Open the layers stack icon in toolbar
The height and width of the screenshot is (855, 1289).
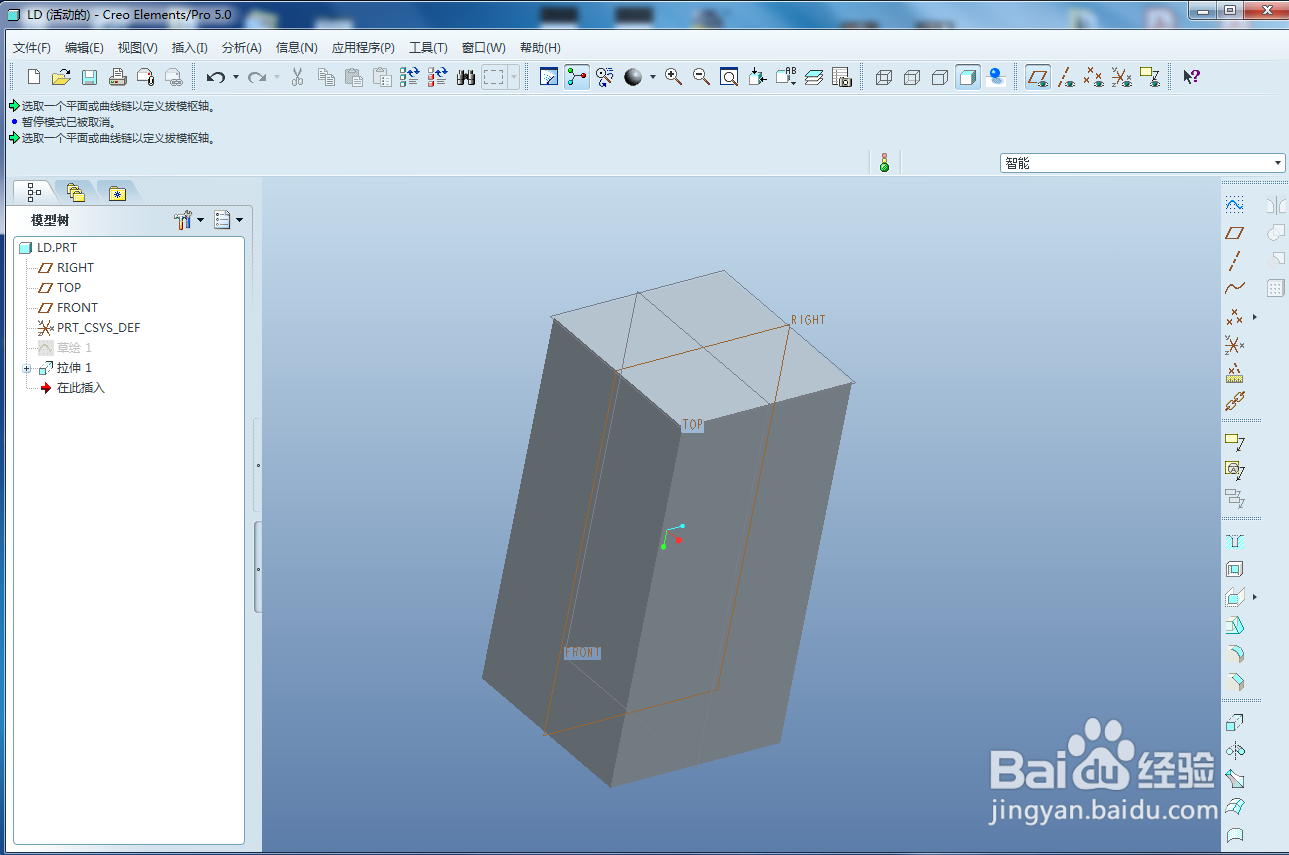point(813,77)
